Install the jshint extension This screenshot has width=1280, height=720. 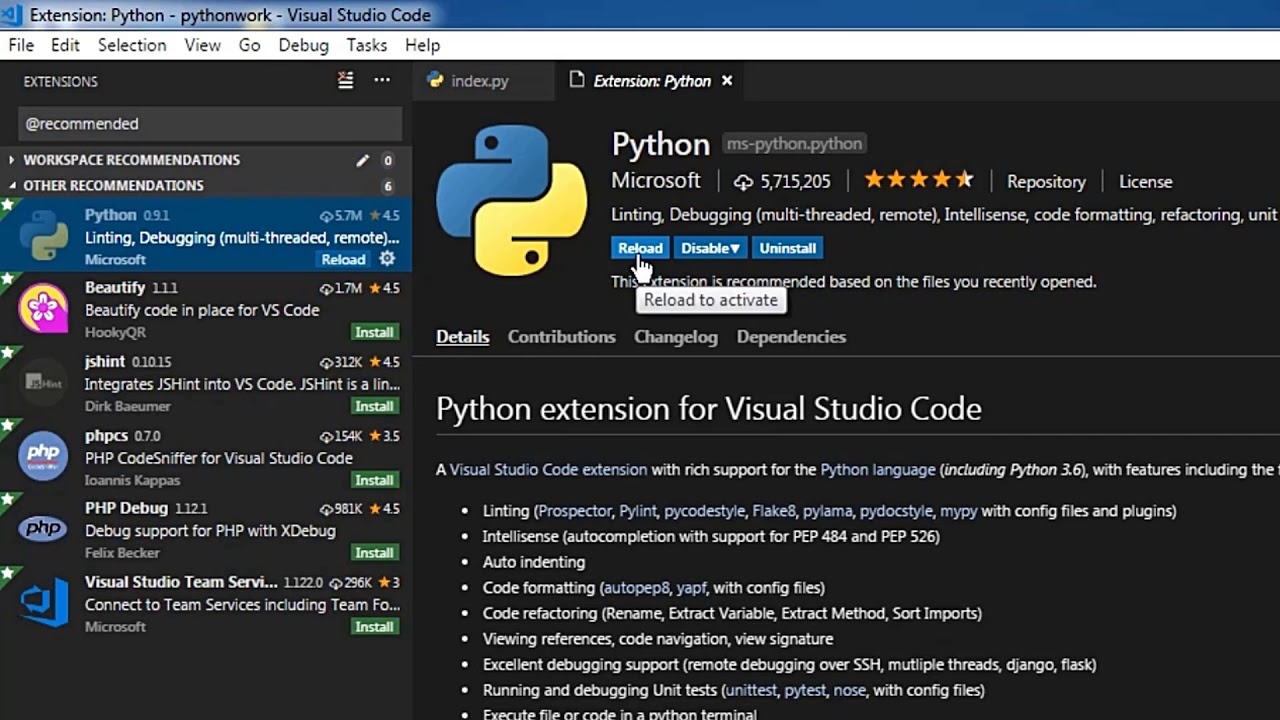(374, 406)
